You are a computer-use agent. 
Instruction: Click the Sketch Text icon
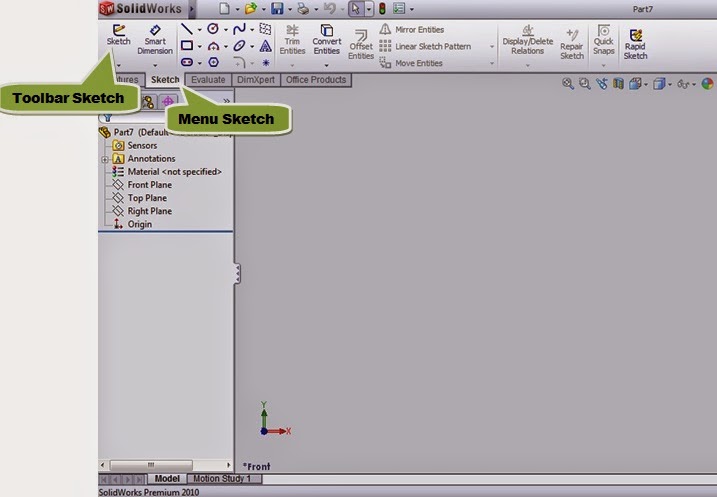265,46
